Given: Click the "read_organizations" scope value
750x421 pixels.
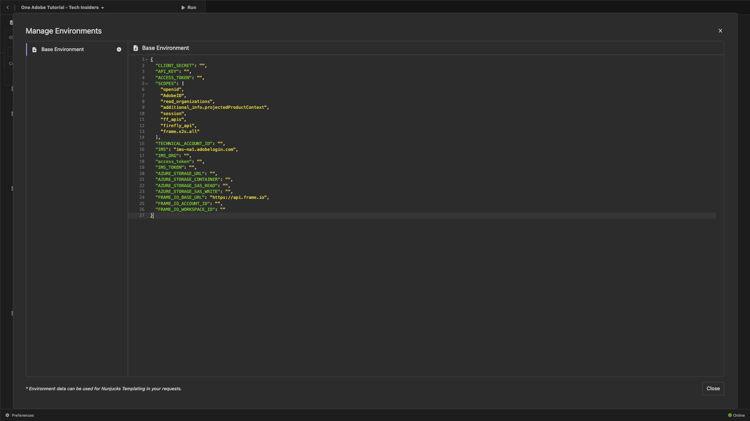Looking at the screenshot, I should point(187,101).
